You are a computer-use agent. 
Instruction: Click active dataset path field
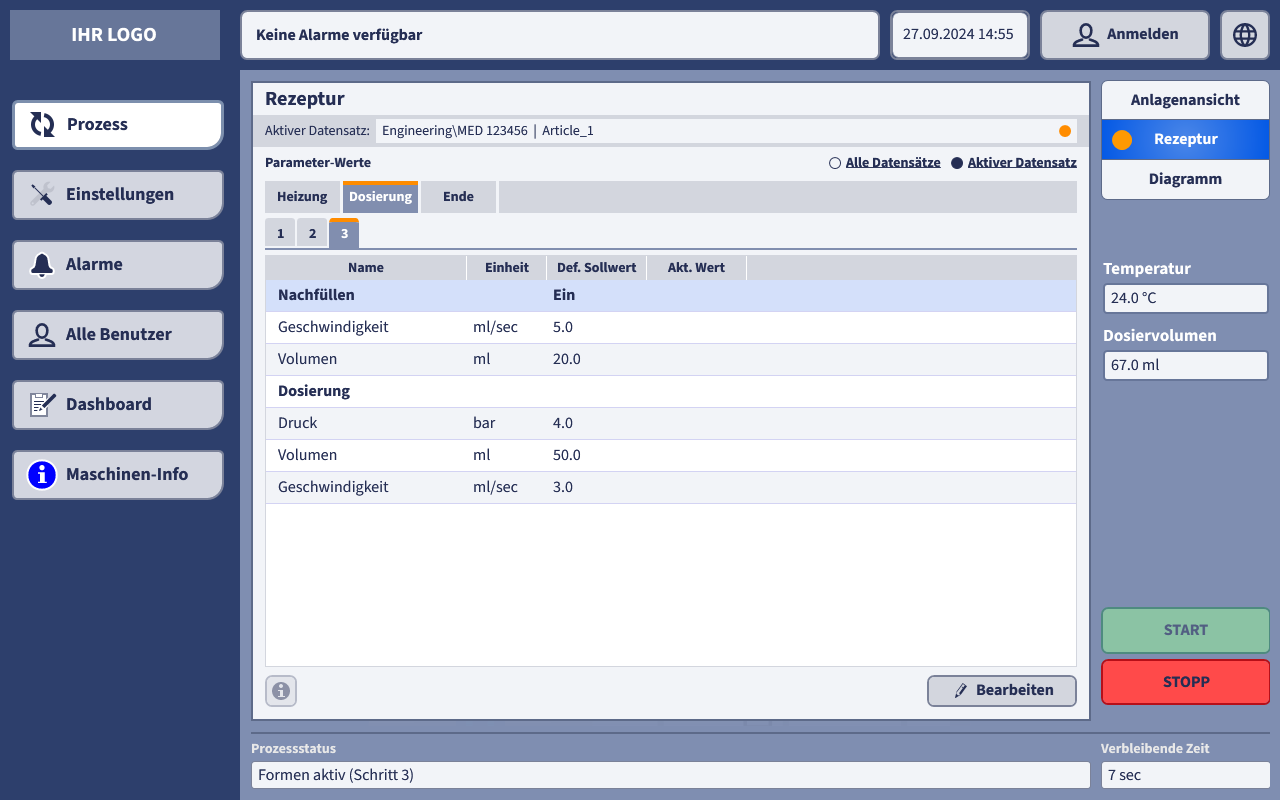pyautogui.click(x=726, y=131)
